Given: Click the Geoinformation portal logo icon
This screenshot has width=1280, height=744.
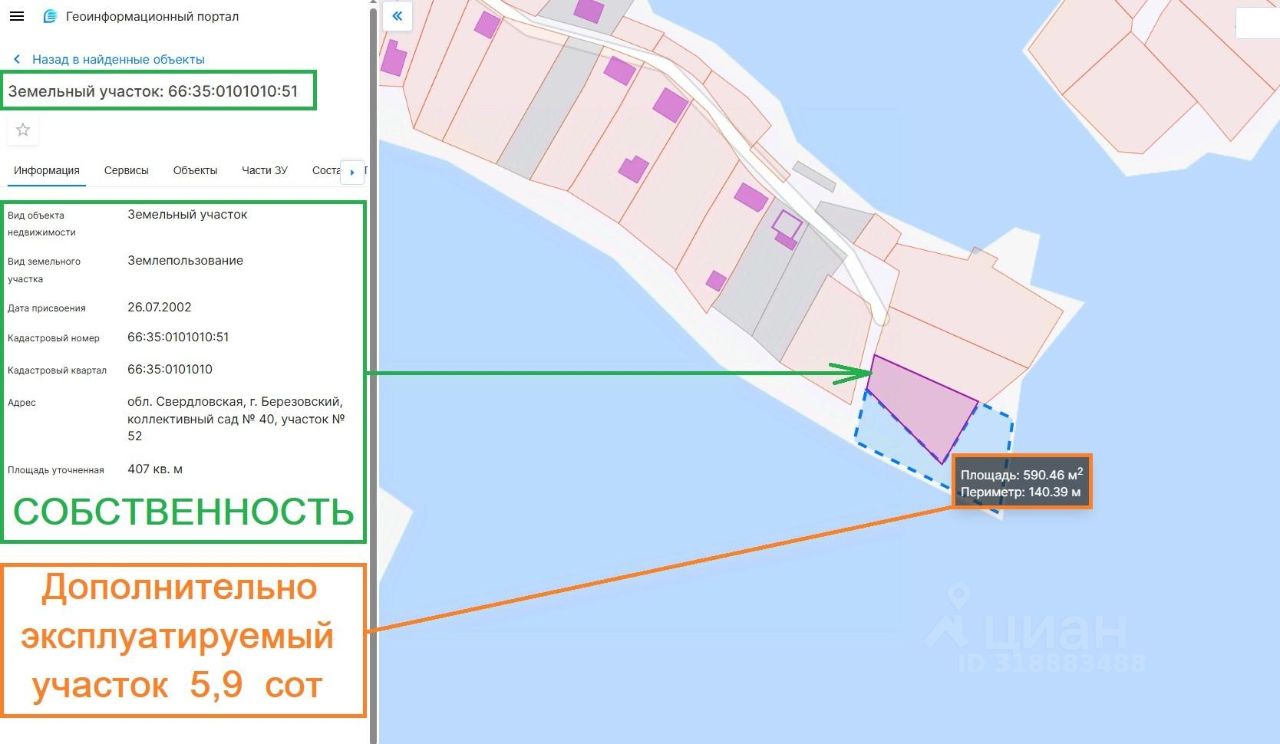Looking at the screenshot, I should [x=50, y=17].
